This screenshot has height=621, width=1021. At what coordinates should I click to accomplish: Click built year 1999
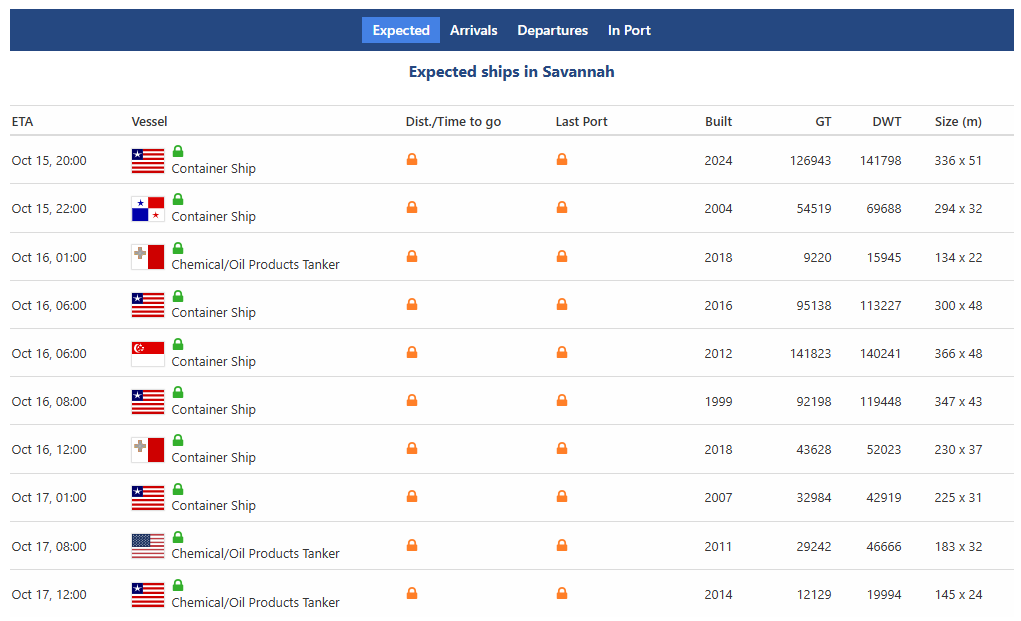(718, 402)
